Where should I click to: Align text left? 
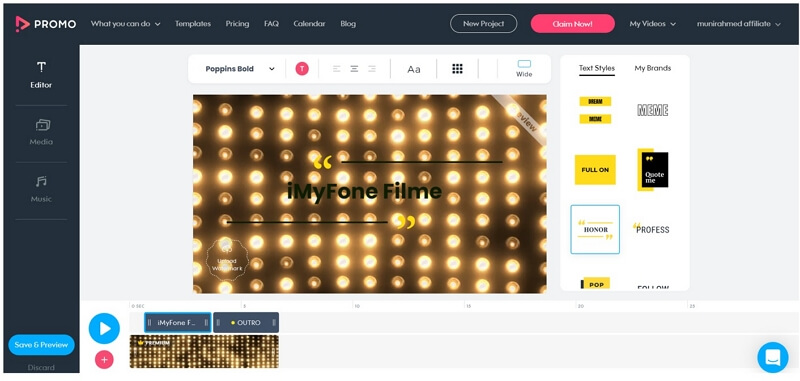pos(336,69)
